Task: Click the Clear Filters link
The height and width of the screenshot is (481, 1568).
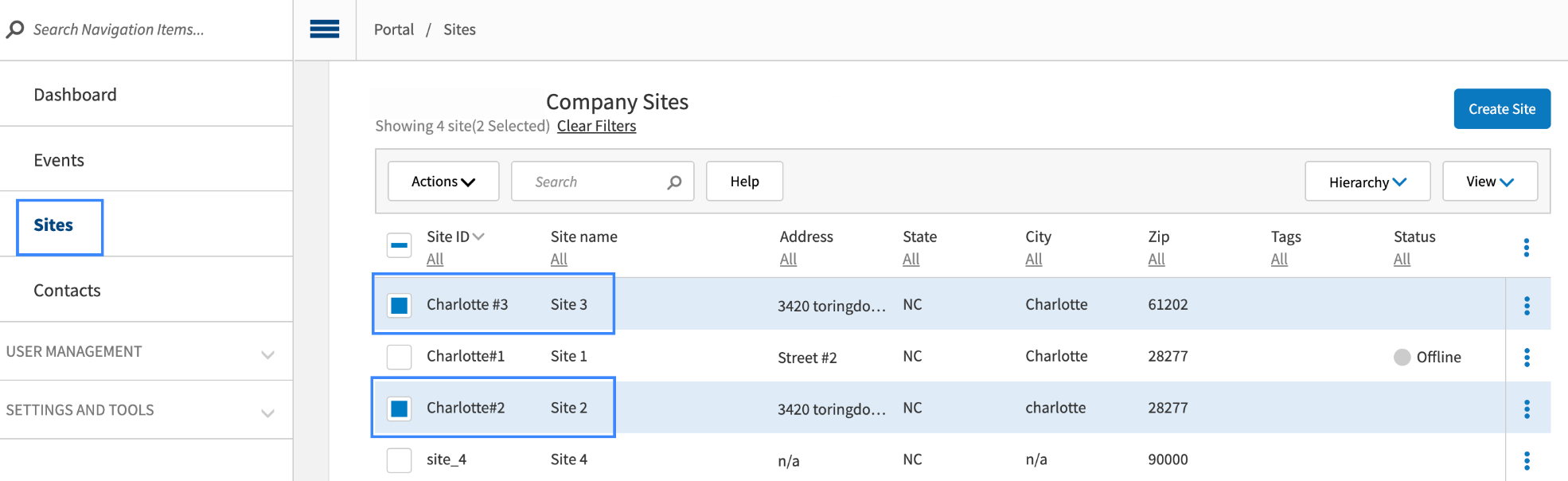Action: pos(596,126)
